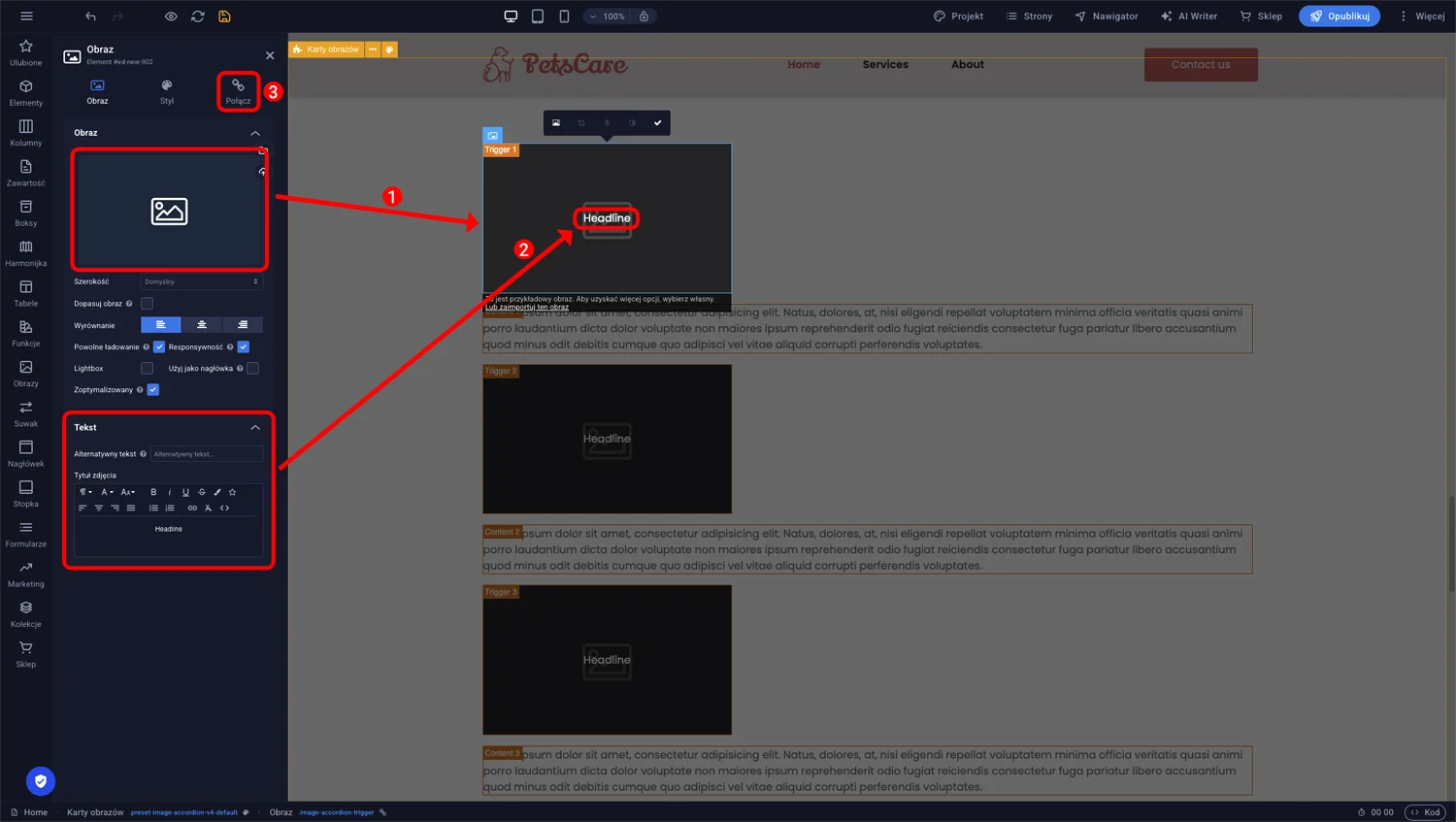
Task: Click the bold button in text editor
Action: 153,492
